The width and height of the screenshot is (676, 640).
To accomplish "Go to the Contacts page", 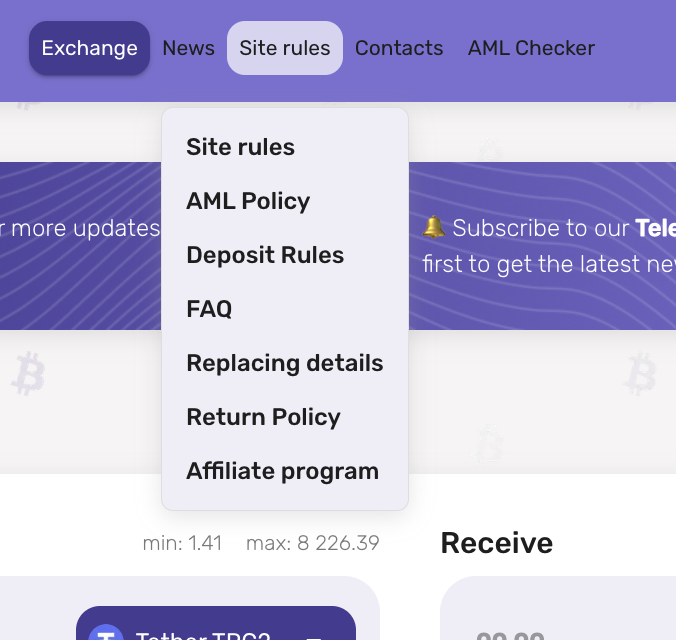I will pos(399,48).
